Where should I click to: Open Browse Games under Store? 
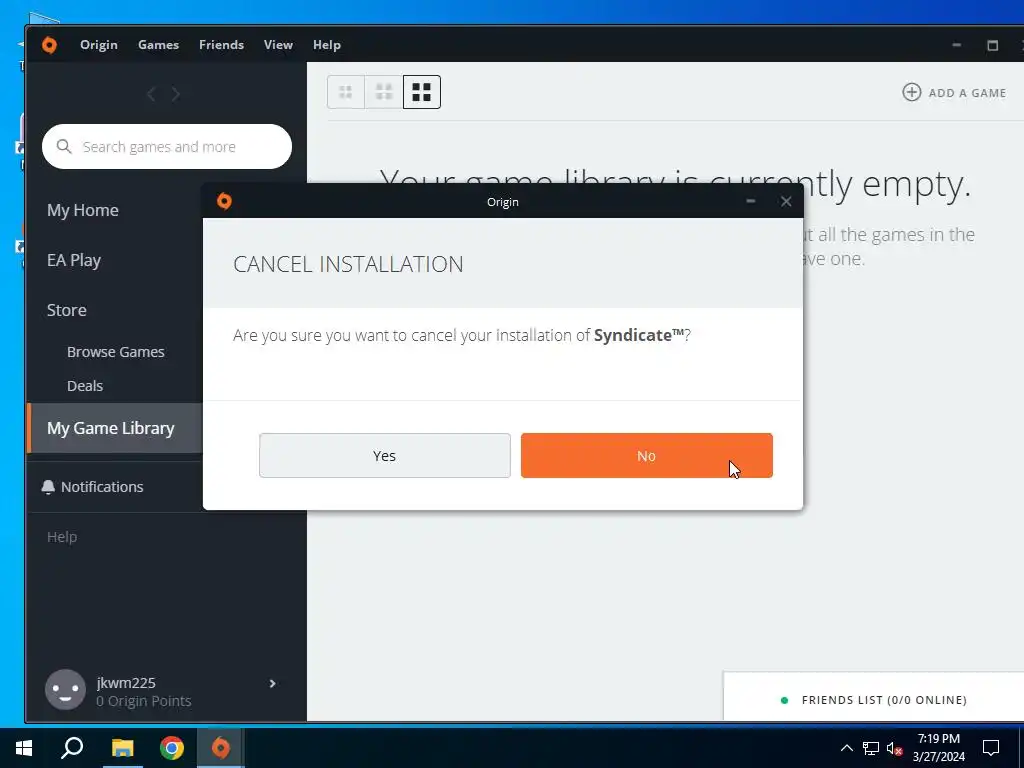click(116, 351)
